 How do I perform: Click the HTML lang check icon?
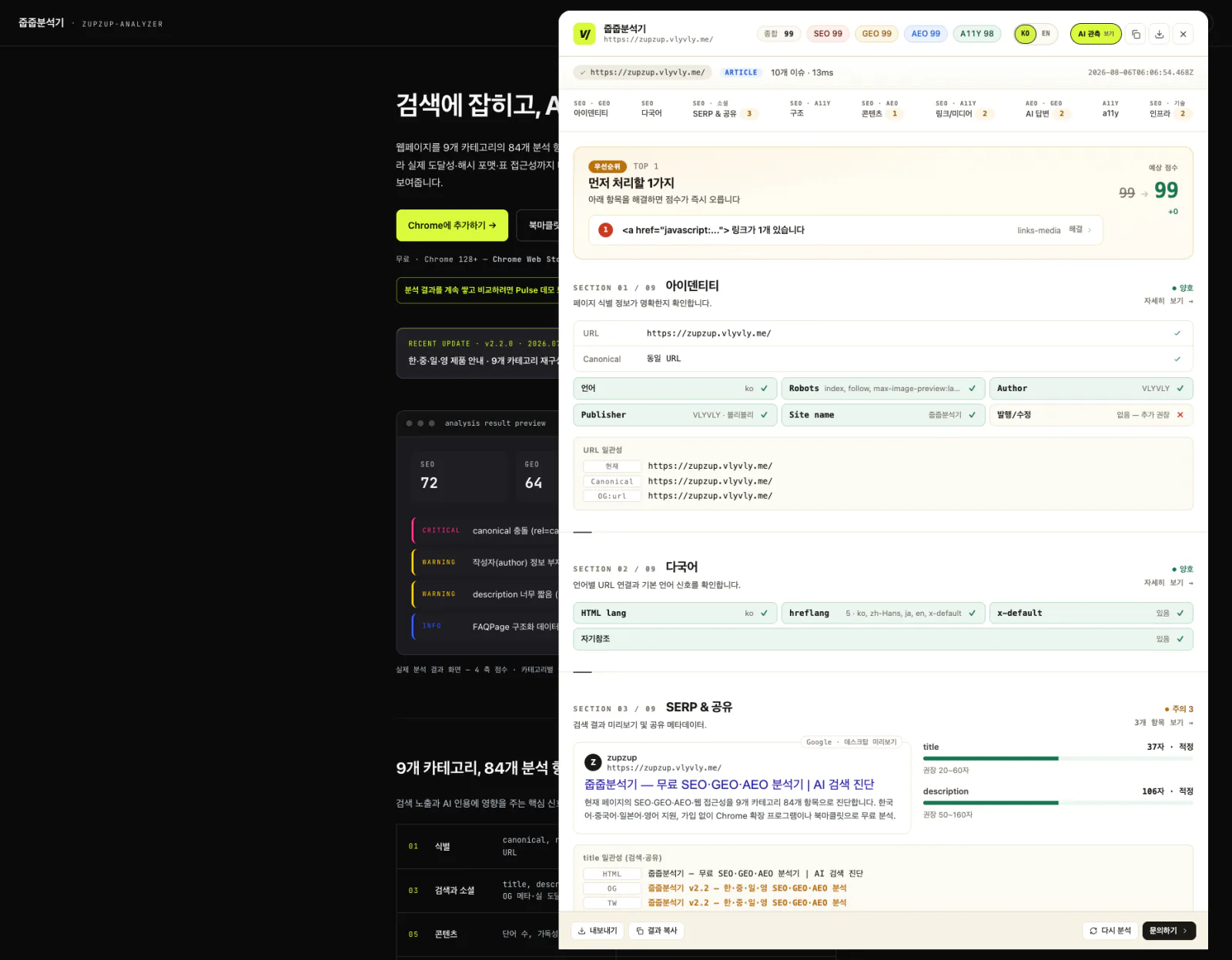click(x=765, y=614)
